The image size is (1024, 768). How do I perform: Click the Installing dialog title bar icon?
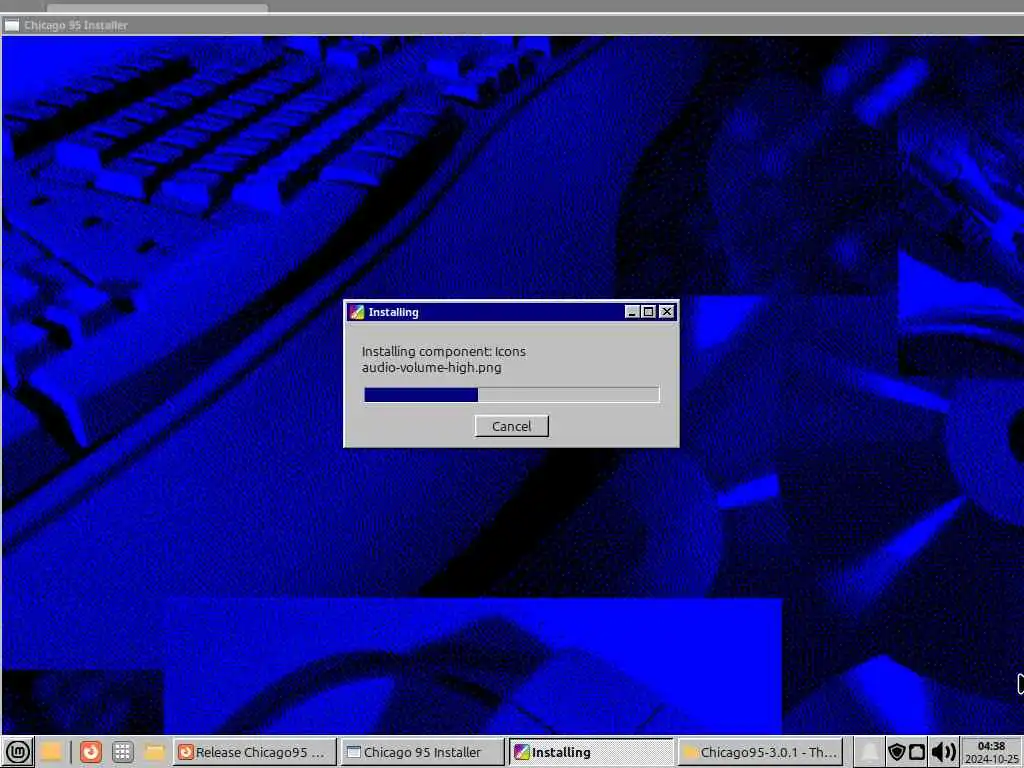point(356,312)
